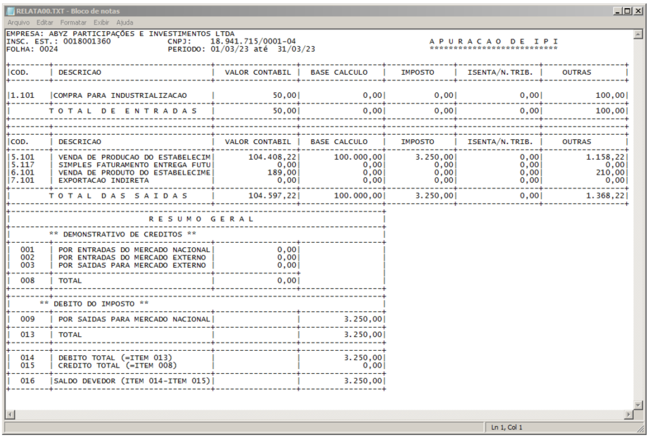Click CREDITO TOTAL (=ITEM 008) line
Screen dimensions: 650x437
(117, 365)
